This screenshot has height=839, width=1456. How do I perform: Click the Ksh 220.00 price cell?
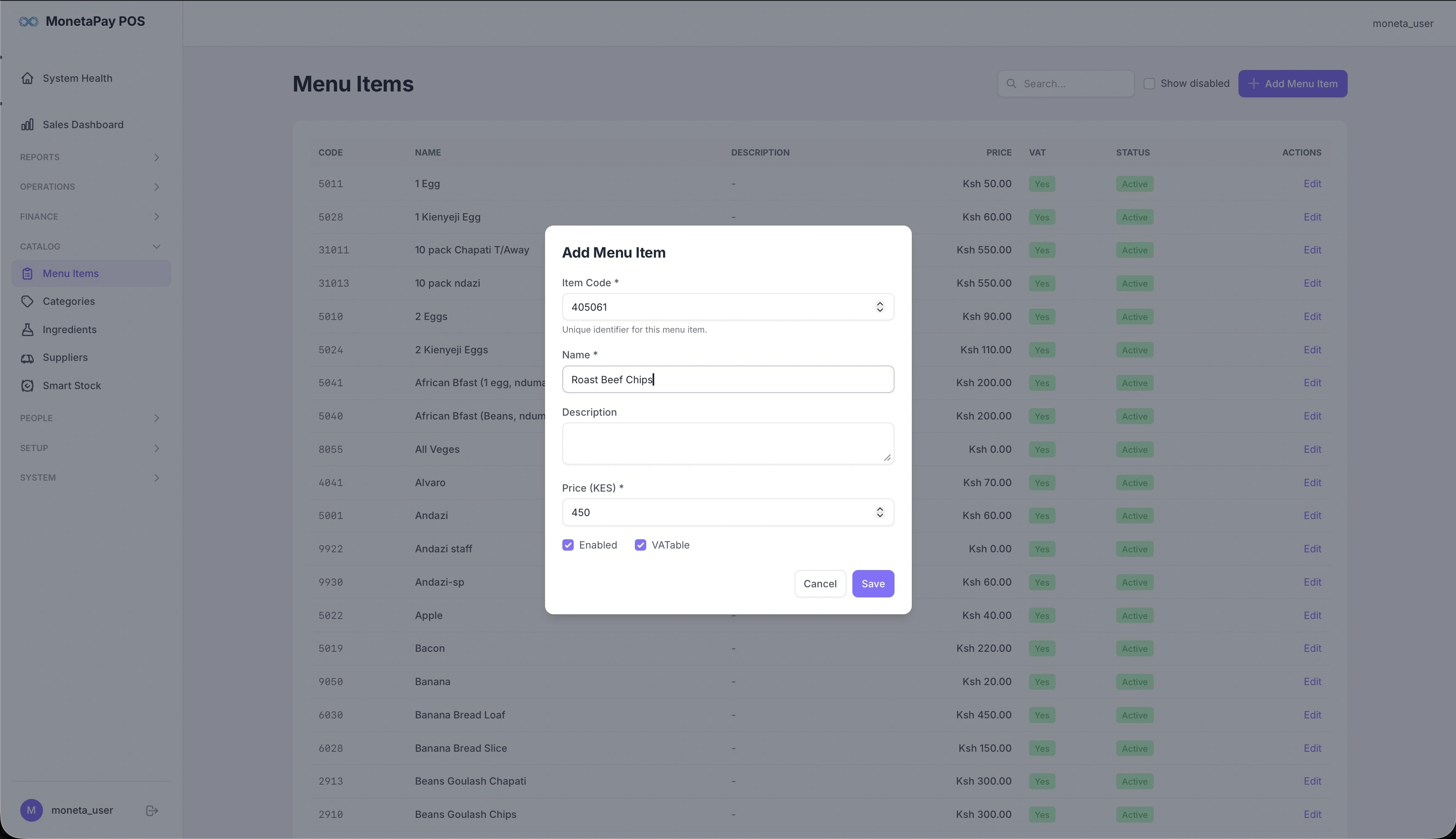[x=984, y=649]
